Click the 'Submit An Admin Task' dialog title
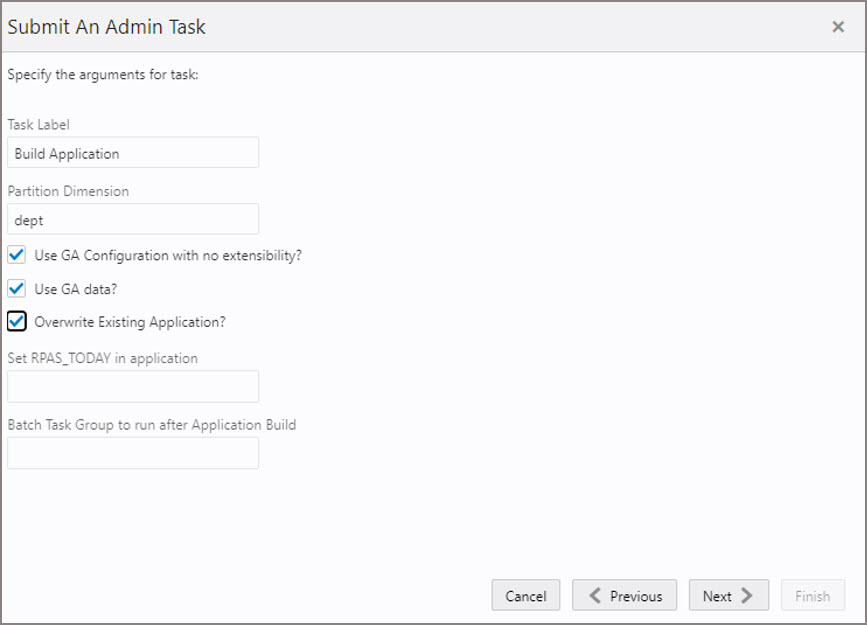Screen dimensions: 867x625 [x=106, y=27]
